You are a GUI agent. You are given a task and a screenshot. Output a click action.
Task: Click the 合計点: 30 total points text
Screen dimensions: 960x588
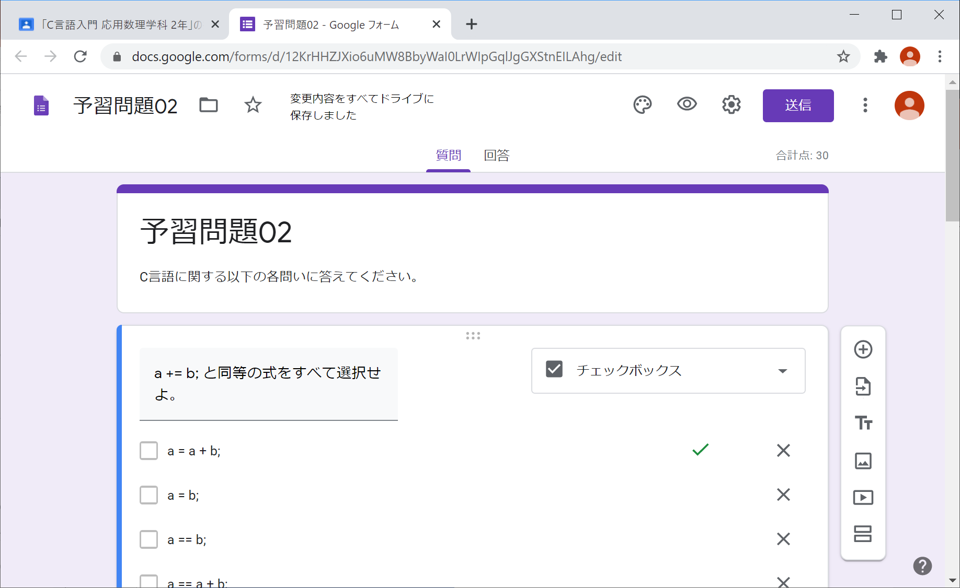coord(802,156)
